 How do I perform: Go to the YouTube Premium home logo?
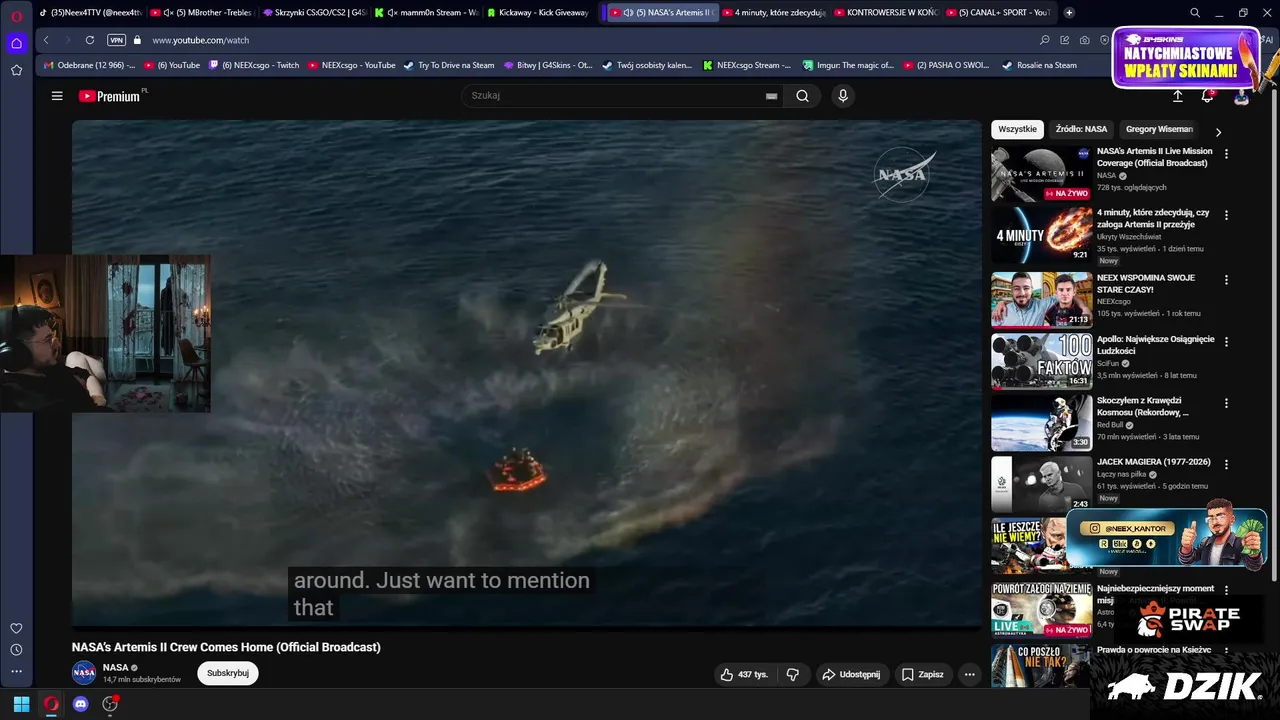tap(112, 96)
